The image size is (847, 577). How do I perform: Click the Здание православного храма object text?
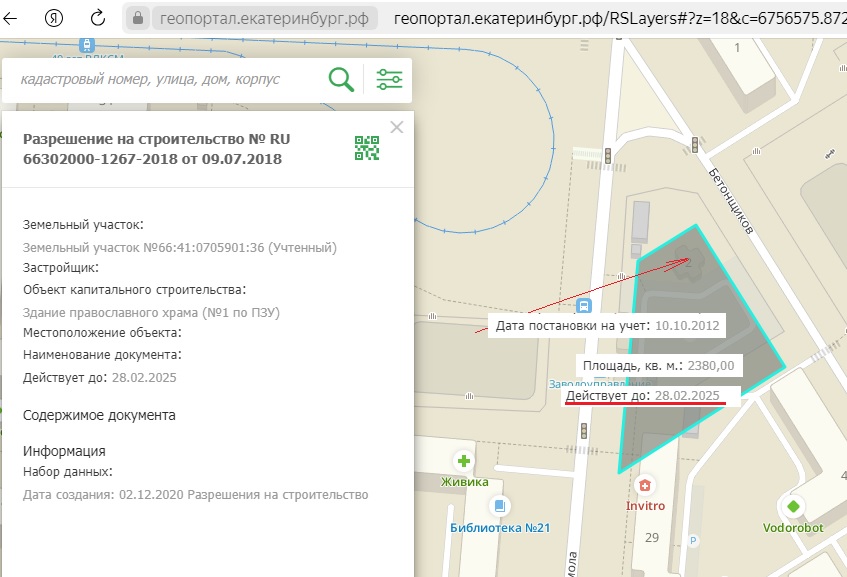point(151,312)
